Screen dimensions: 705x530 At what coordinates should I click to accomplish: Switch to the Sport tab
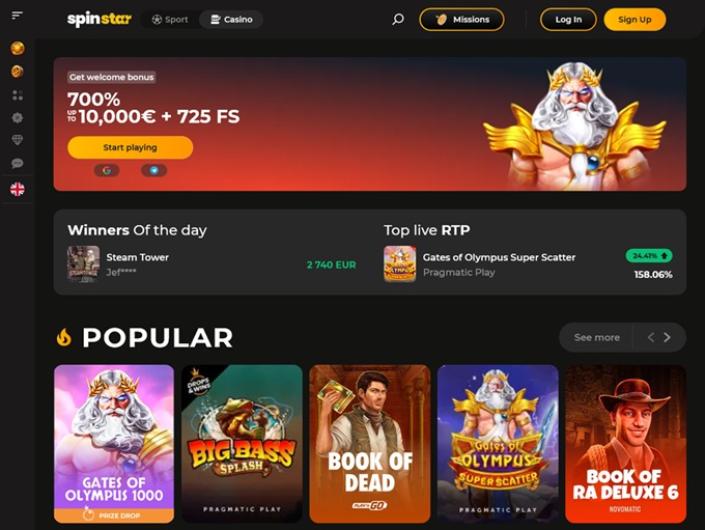click(170, 20)
